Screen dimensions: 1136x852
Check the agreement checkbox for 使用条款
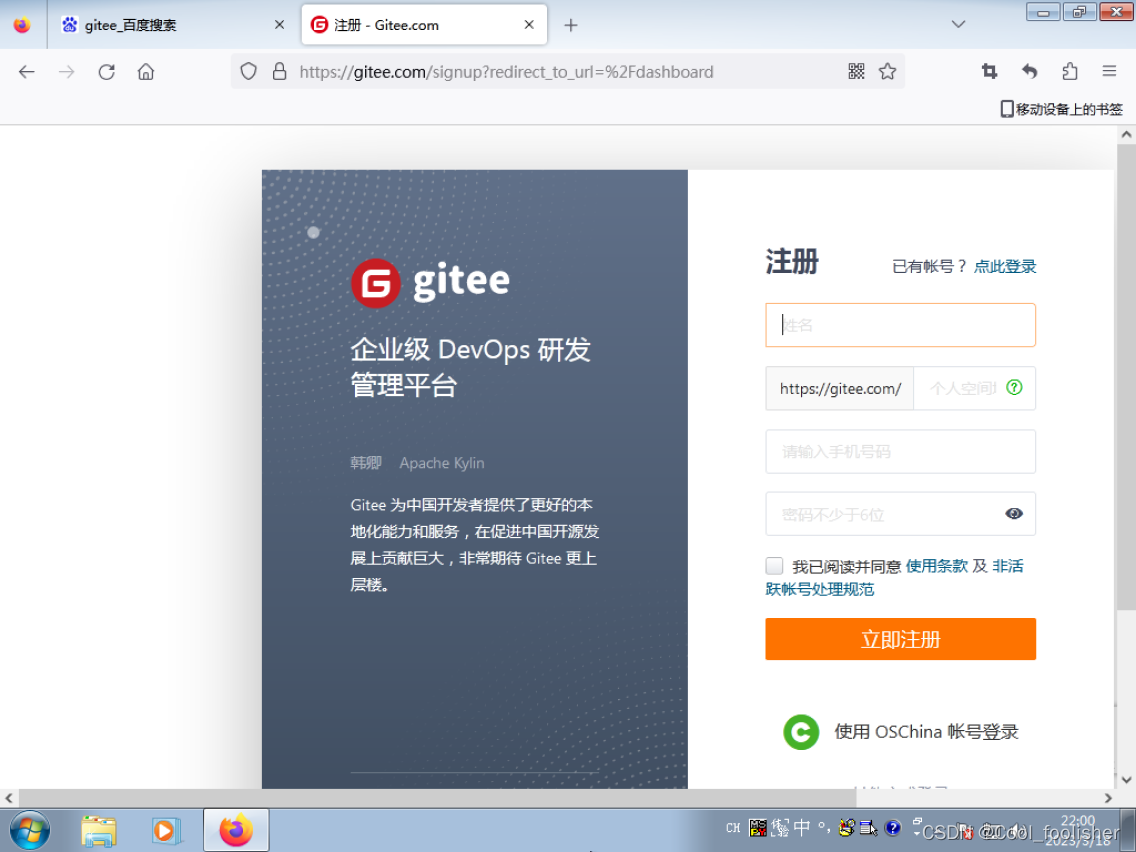coord(774,565)
